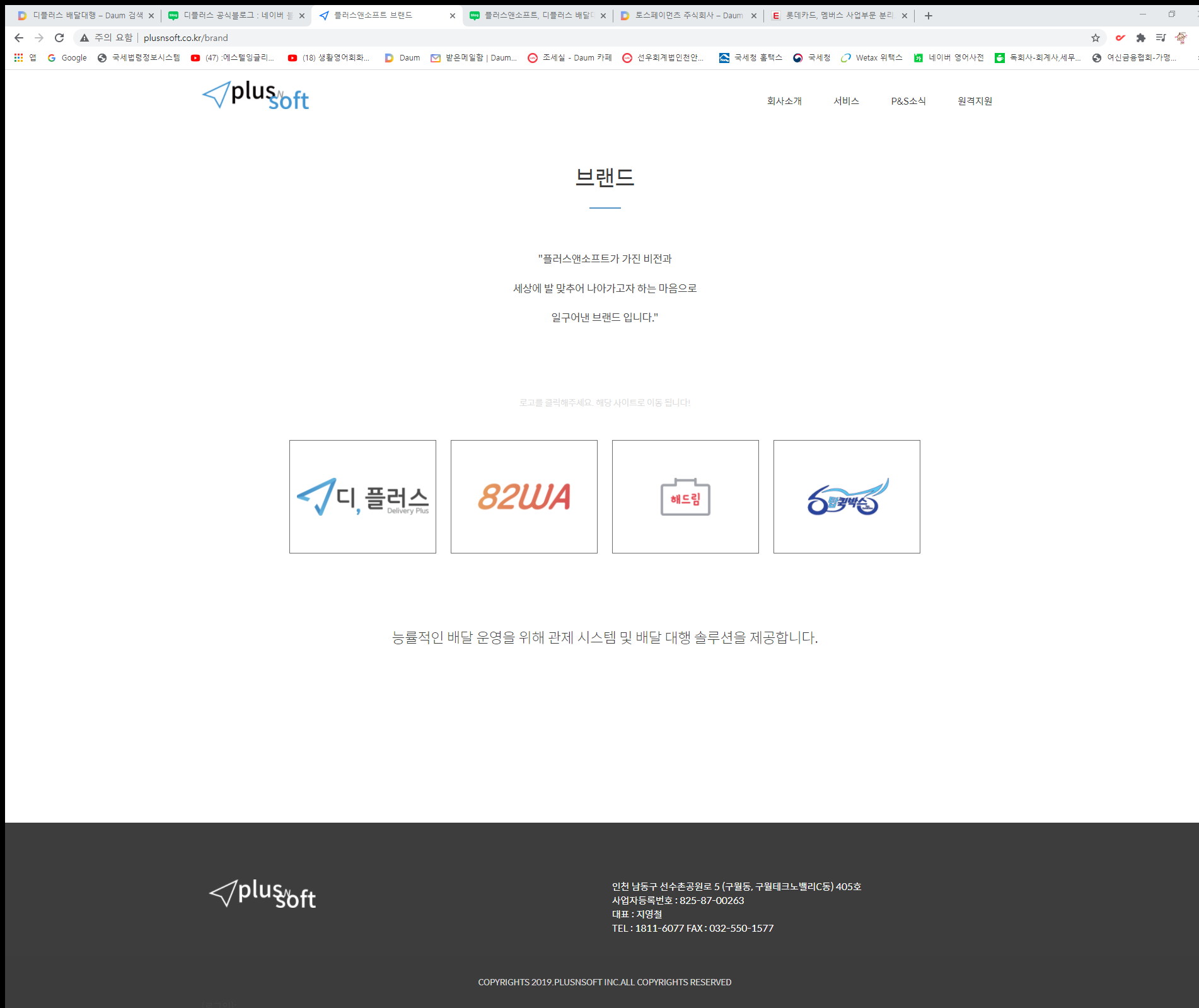Open the 원격지원 menu

(975, 101)
